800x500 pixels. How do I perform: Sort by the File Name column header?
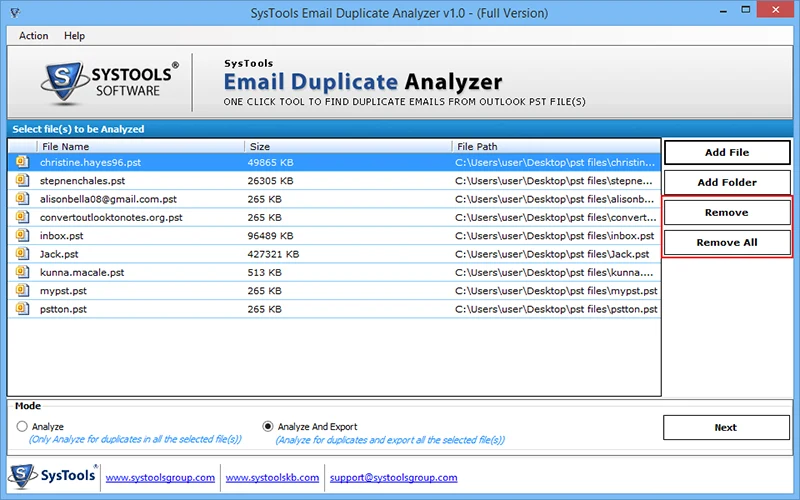(x=140, y=146)
